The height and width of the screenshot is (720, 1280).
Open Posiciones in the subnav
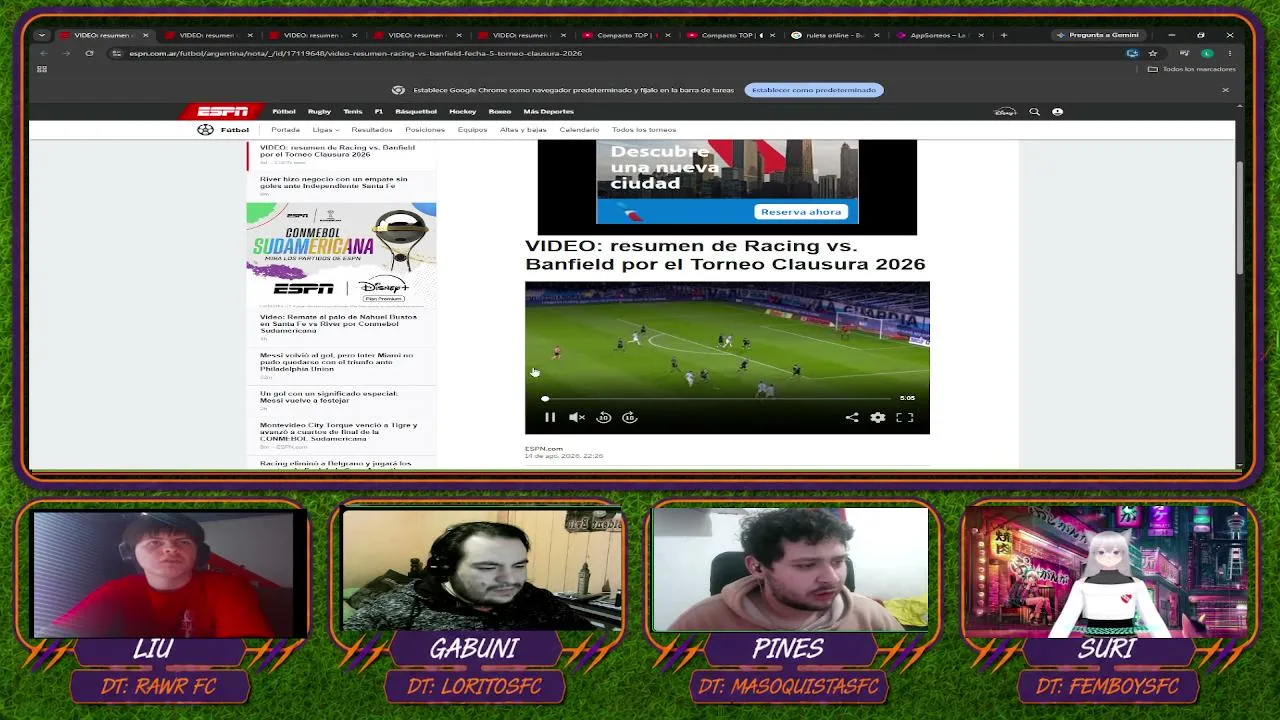425,130
